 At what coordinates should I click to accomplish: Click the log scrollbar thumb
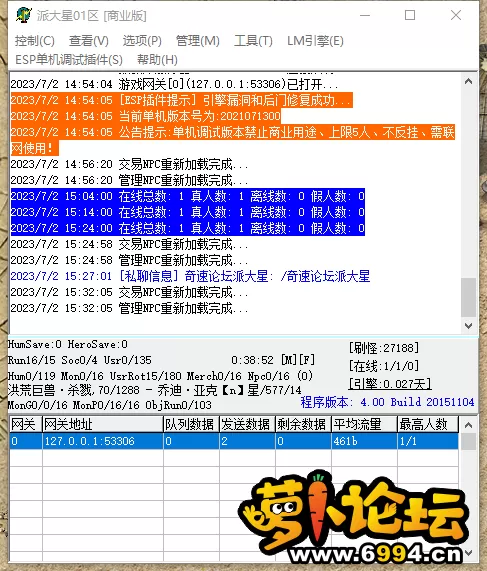point(468,298)
